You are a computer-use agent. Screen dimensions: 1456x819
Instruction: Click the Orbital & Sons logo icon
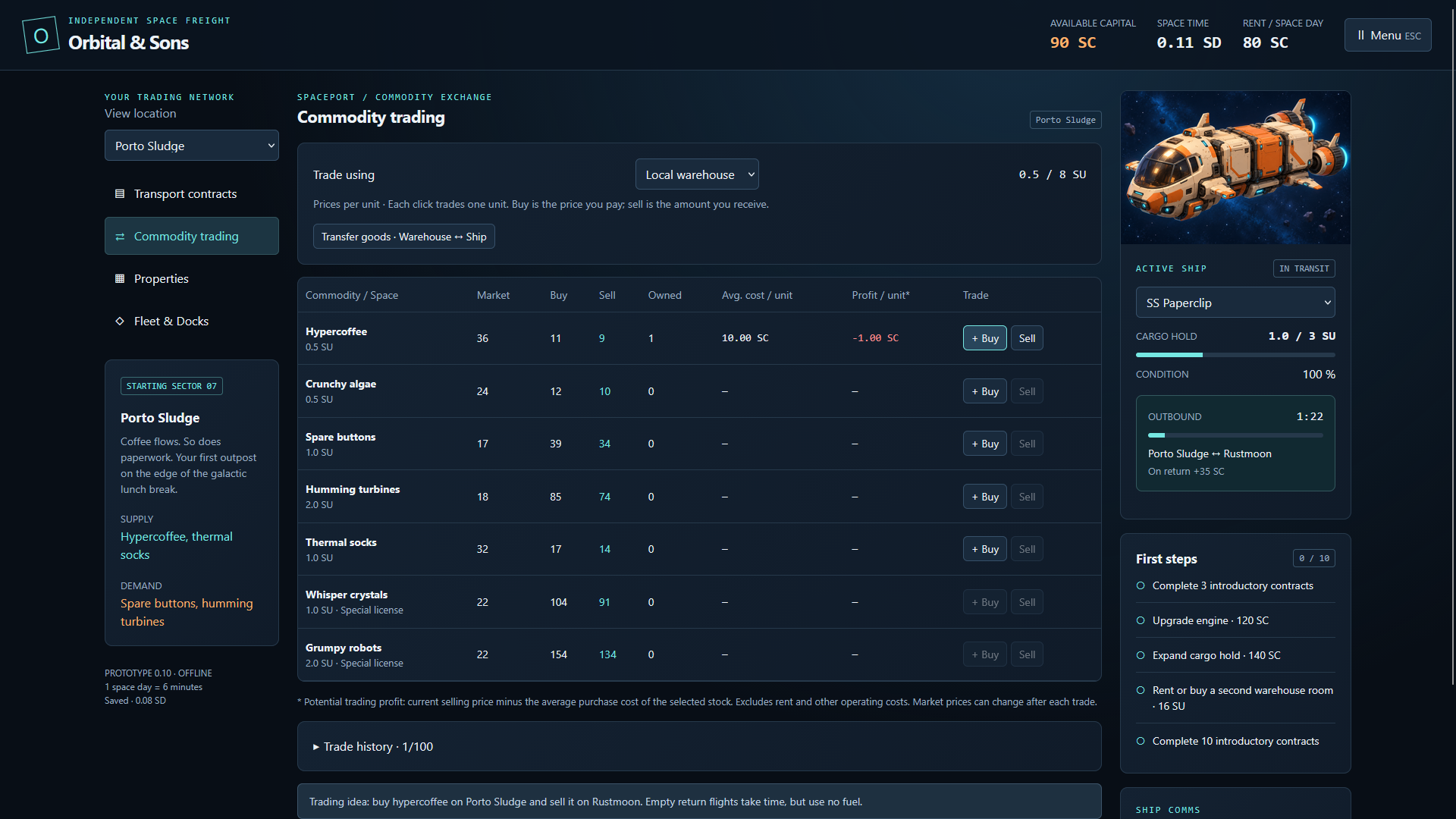[x=41, y=36]
